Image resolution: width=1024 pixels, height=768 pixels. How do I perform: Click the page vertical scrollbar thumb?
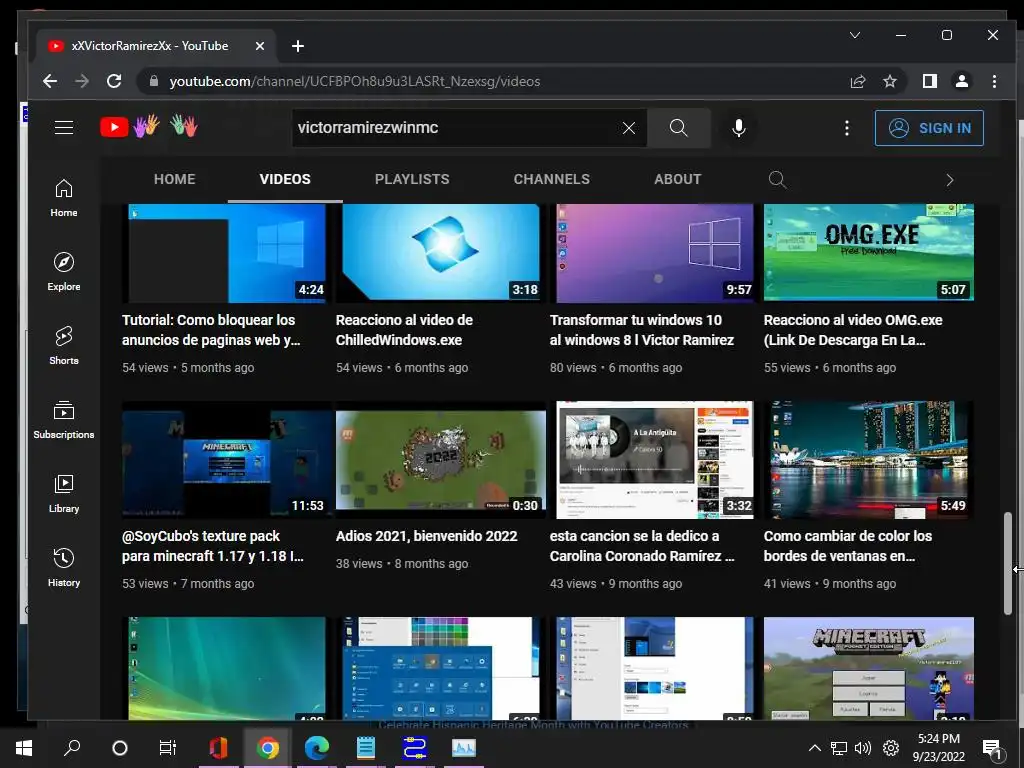tap(1008, 564)
